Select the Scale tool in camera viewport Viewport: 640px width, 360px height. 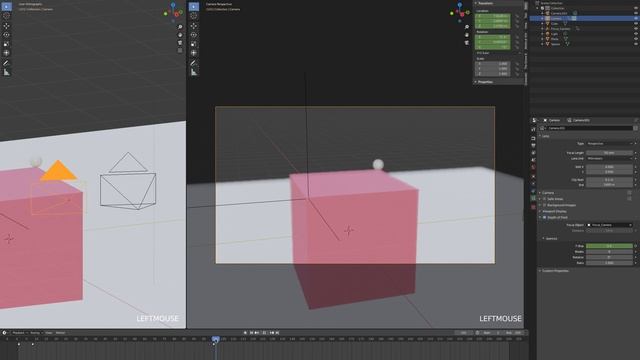click(x=194, y=44)
